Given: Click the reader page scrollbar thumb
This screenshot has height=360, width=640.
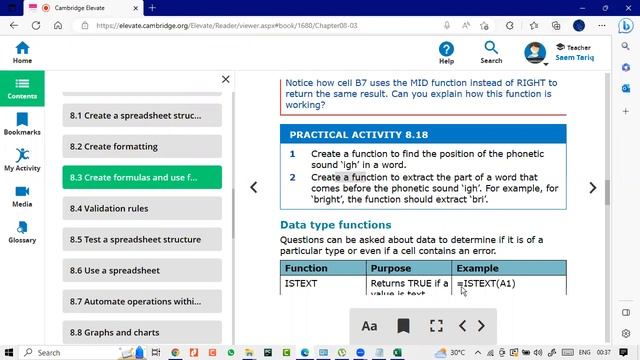Looking at the screenshot, I should click(x=607, y=192).
